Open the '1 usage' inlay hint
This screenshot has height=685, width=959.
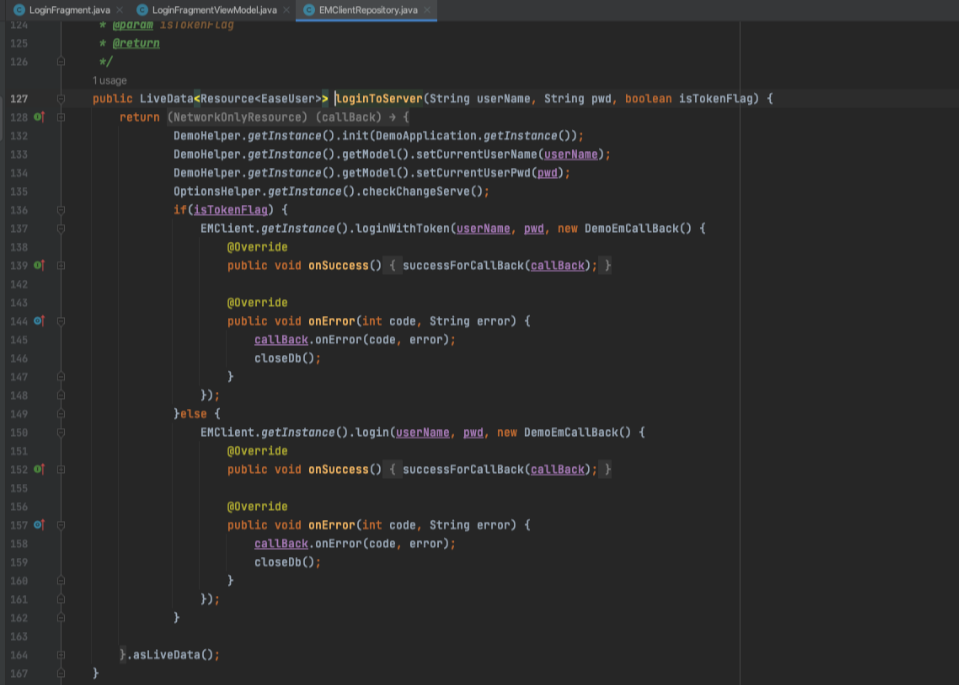(x=109, y=80)
